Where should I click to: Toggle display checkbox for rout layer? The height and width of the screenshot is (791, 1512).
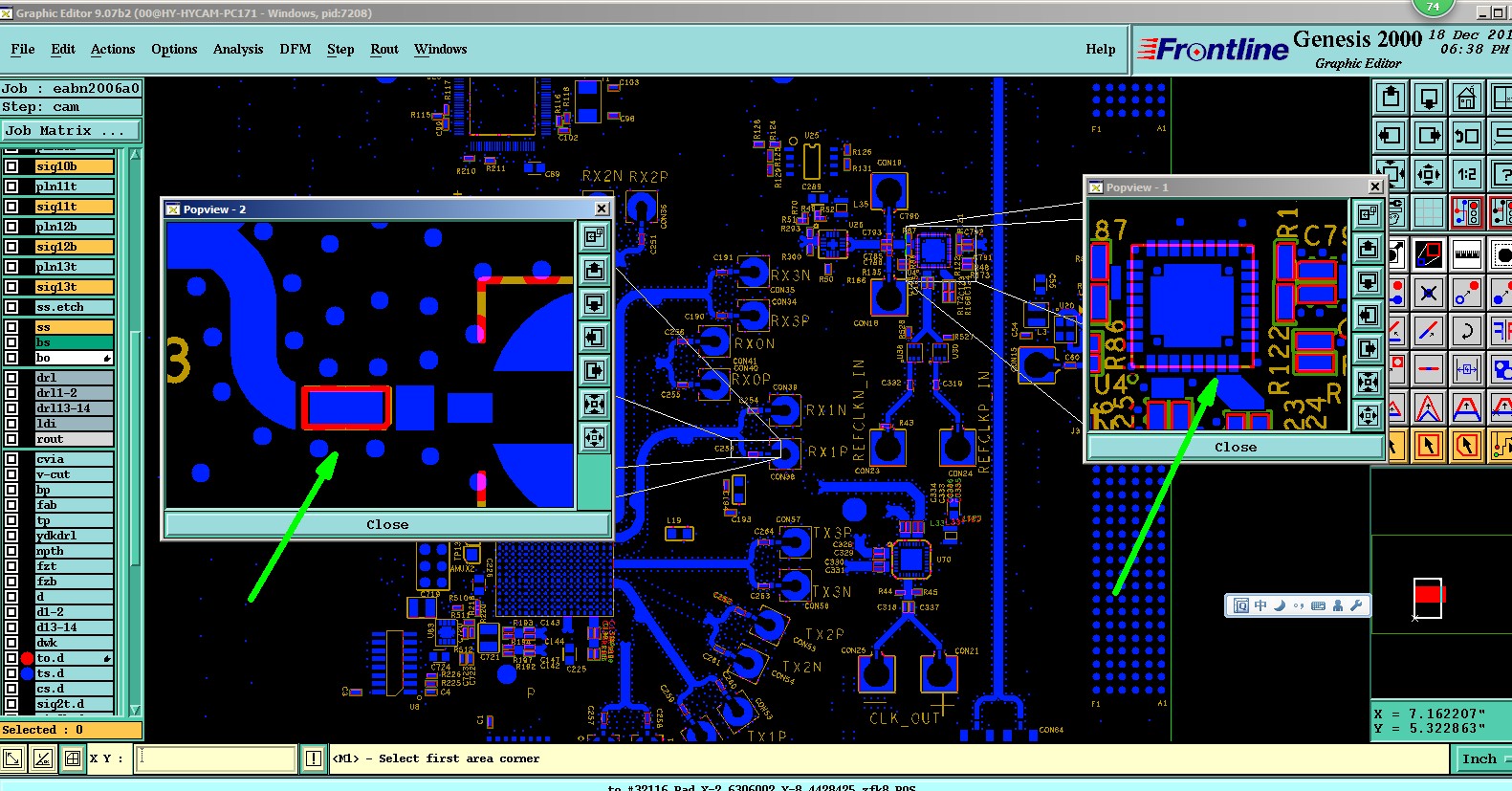click(x=11, y=439)
